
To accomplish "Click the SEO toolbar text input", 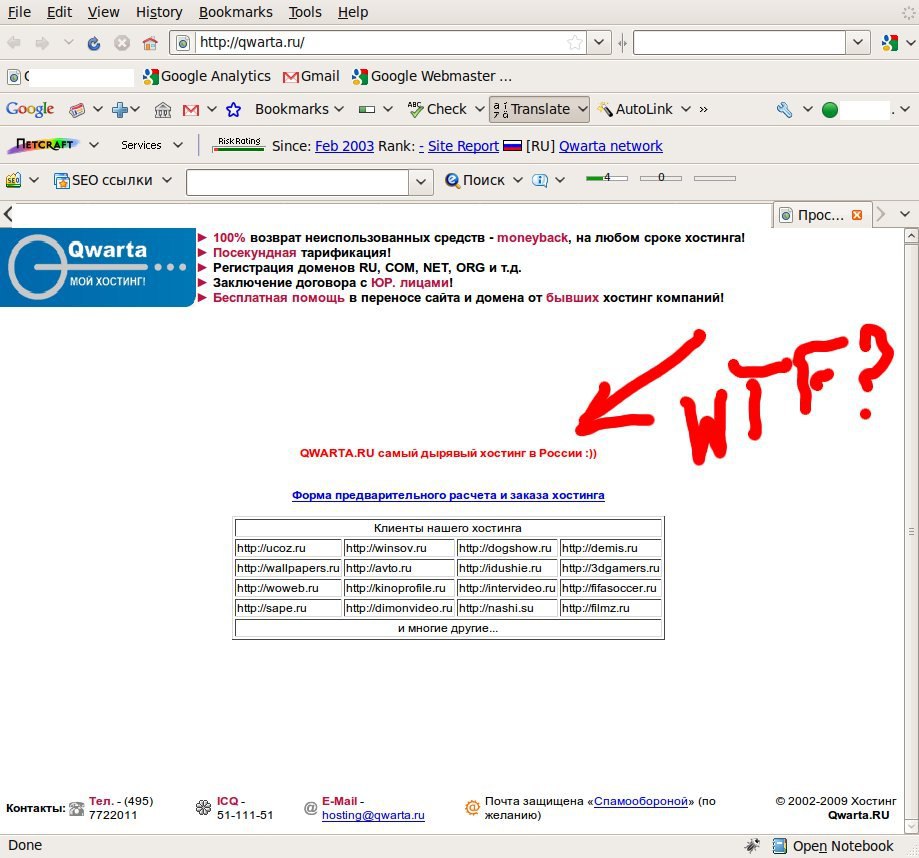I will point(298,182).
